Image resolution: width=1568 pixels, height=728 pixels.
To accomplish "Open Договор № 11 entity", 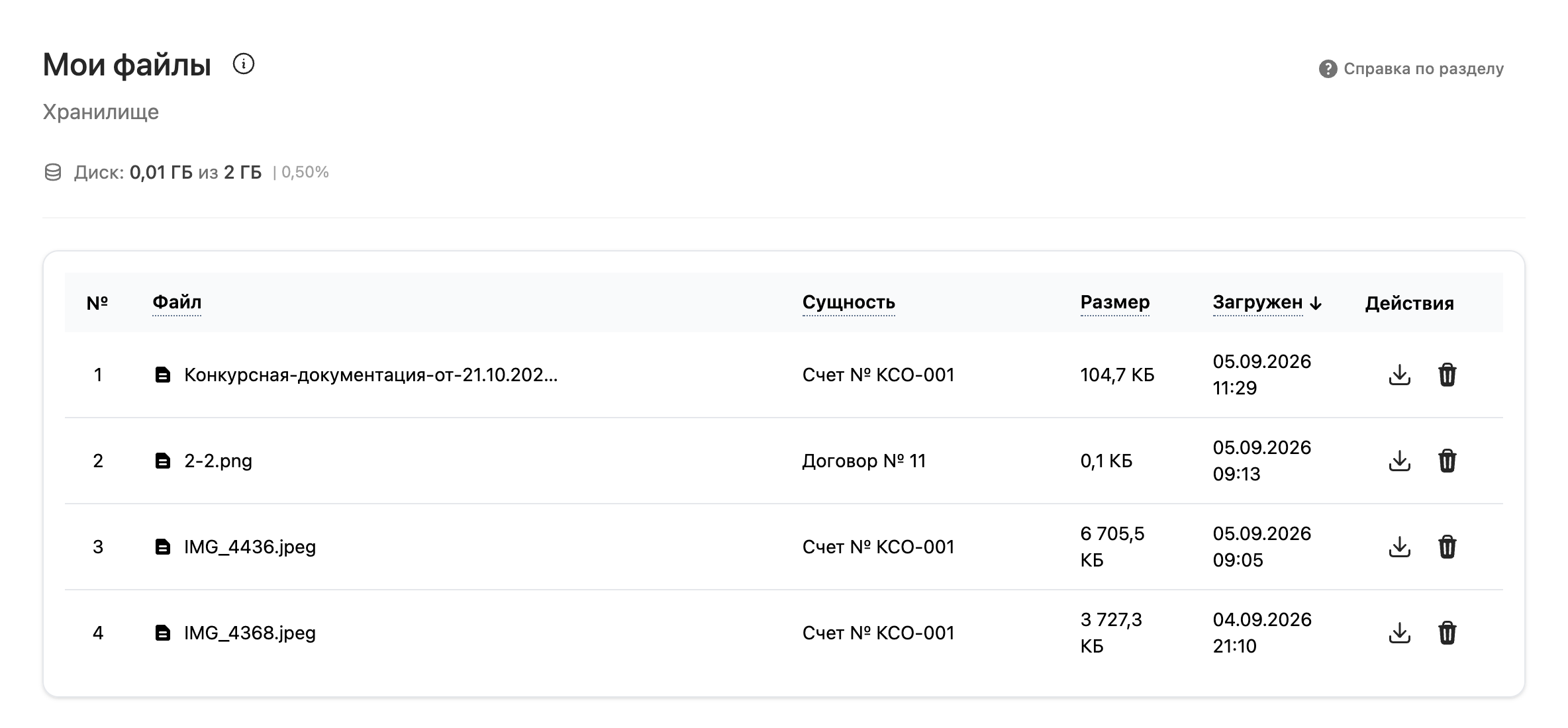I will tap(863, 461).
